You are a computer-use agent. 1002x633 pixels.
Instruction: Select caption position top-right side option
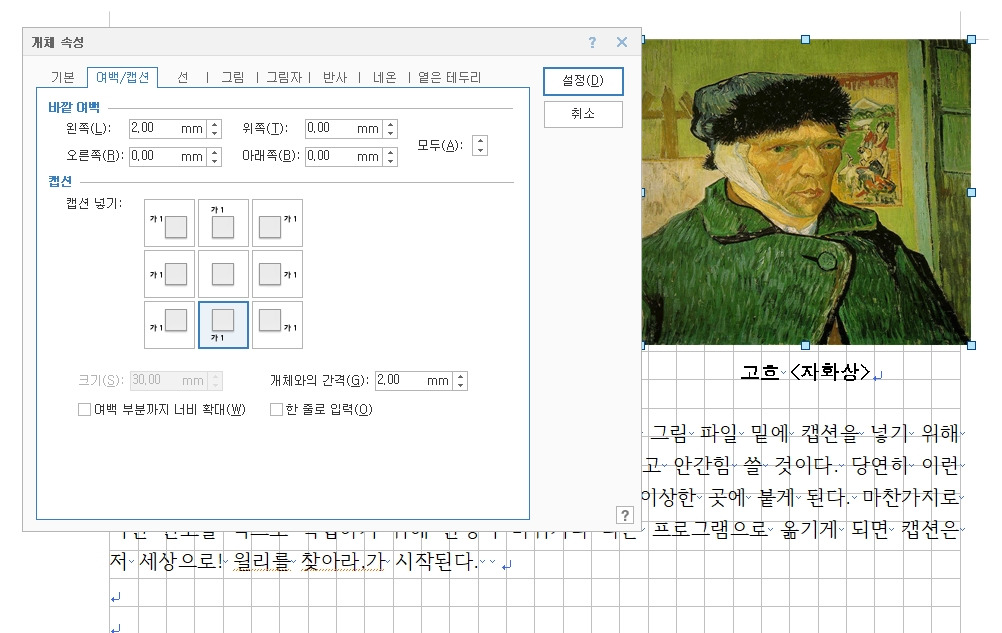277,223
